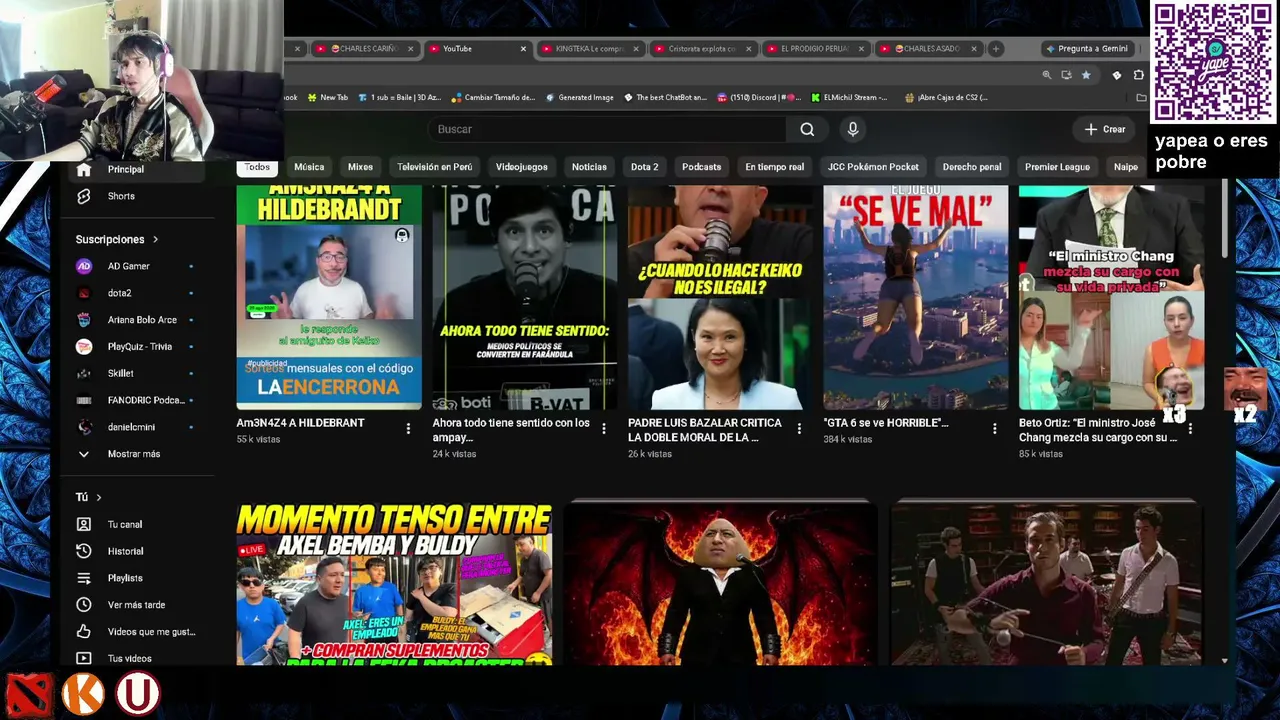Open the Abre Cajas de CS2 bookmark
The height and width of the screenshot is (720, 1280).
coord(946,97)
